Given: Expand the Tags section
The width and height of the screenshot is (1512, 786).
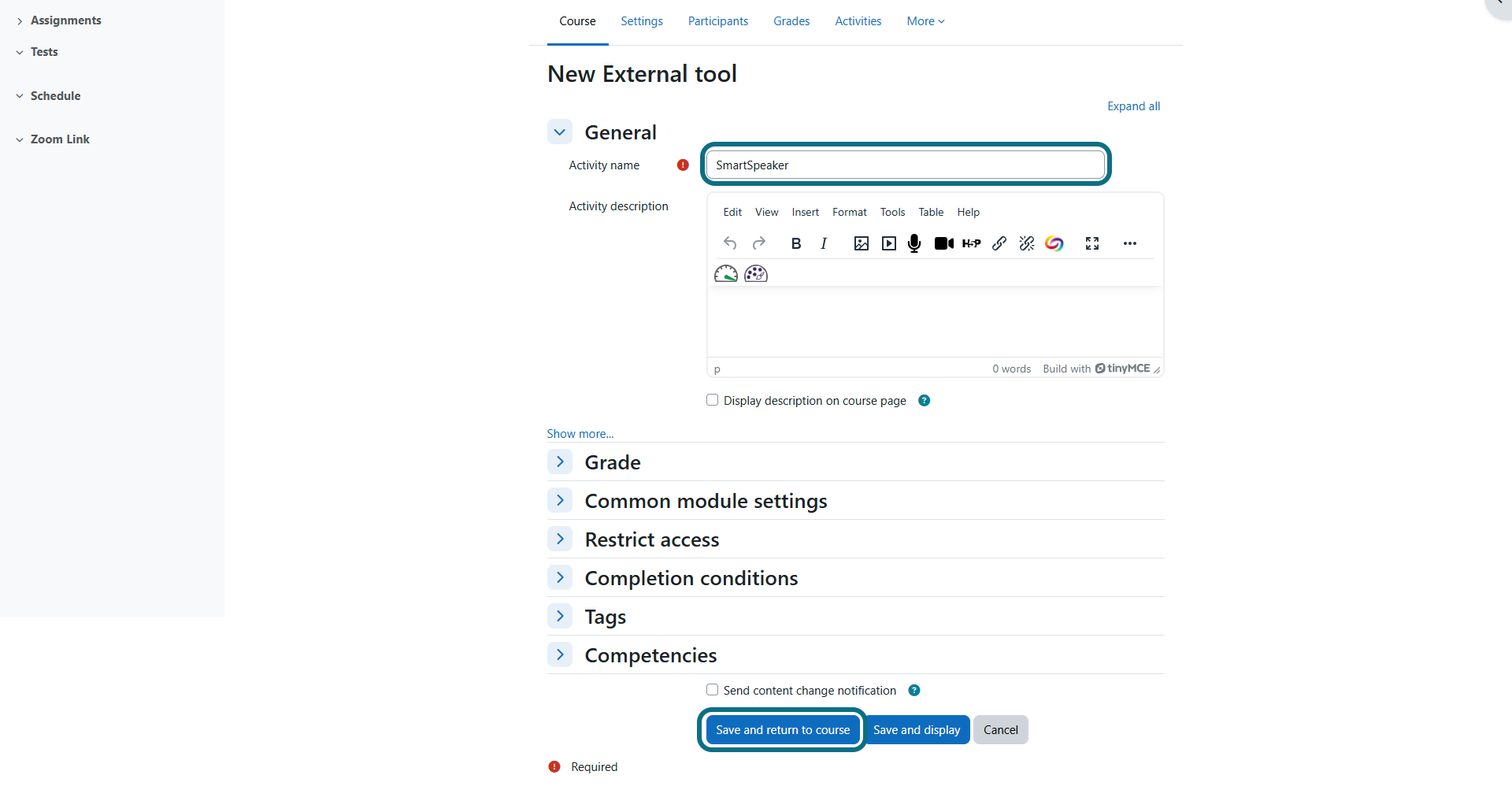Looking at the screenshot, I should coord(560,617).
